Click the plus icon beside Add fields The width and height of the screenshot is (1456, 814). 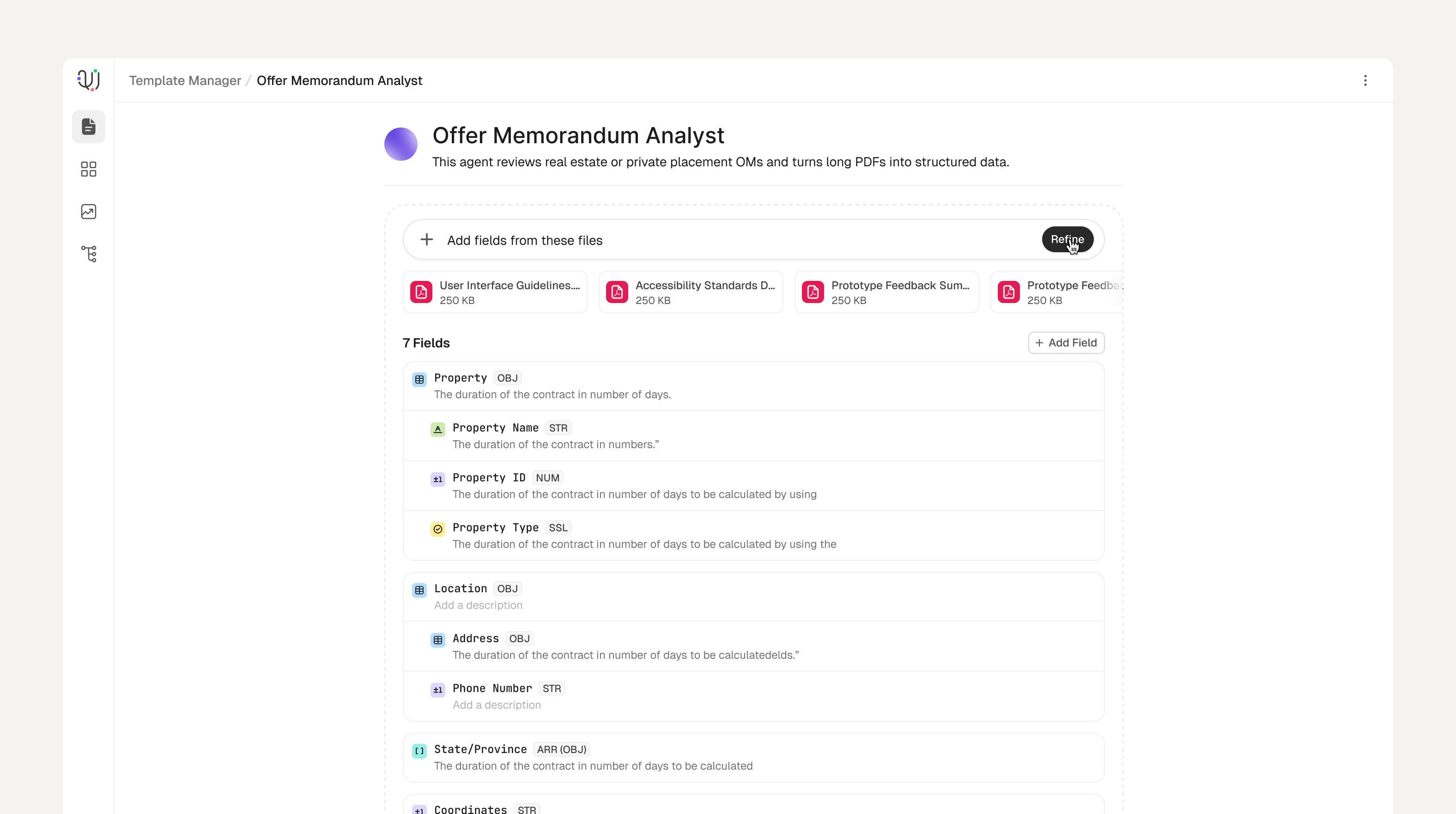[427, 240]
